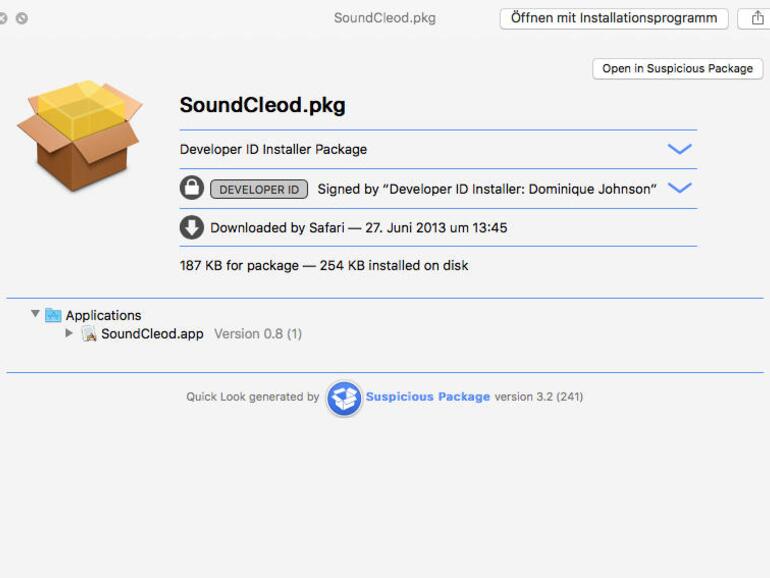Click the DEVELOPER ID badge

[258, 189]
